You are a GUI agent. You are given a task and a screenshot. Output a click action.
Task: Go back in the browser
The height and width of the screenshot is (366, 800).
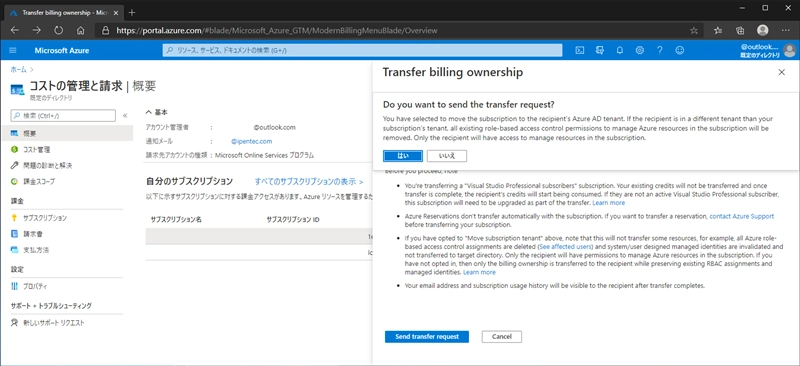[14, 31]
